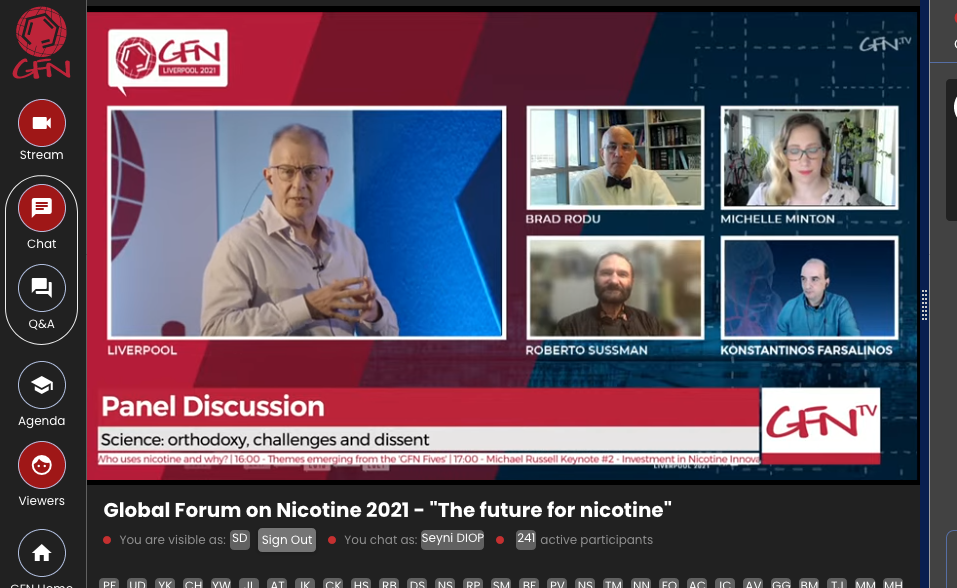957x588 pixels.
Task: Open the 241 active participants list
Action: 526,538
